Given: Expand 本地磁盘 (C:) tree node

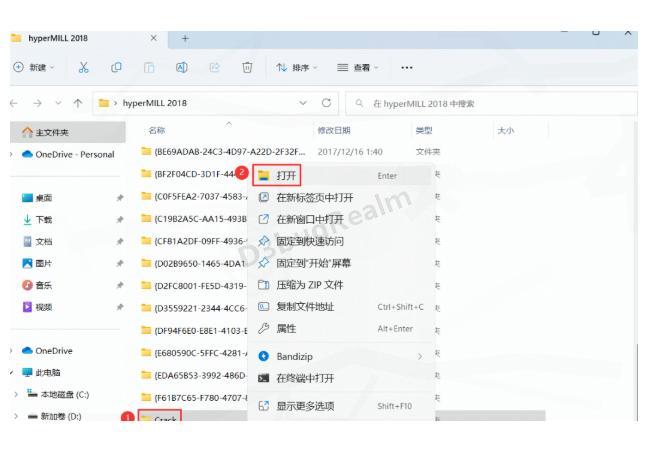Looking at the screenshot, I should (x=16, y=394).
